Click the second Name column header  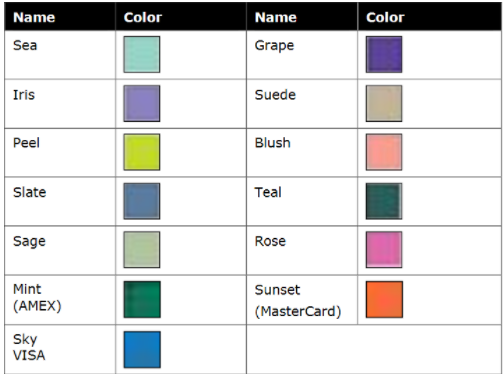[276, 17]
